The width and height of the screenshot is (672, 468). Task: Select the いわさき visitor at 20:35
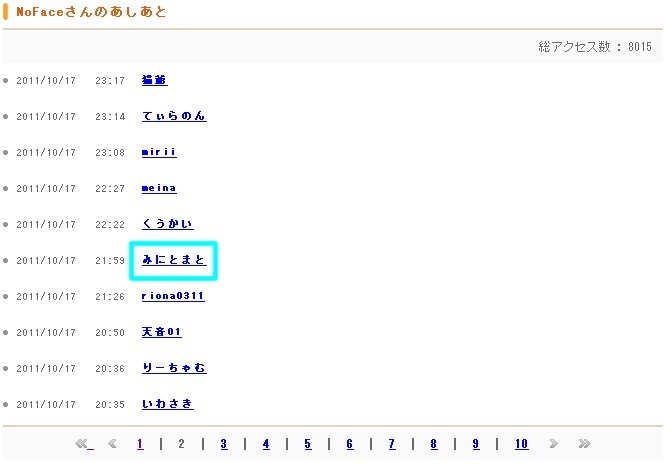tap(167, 404)
